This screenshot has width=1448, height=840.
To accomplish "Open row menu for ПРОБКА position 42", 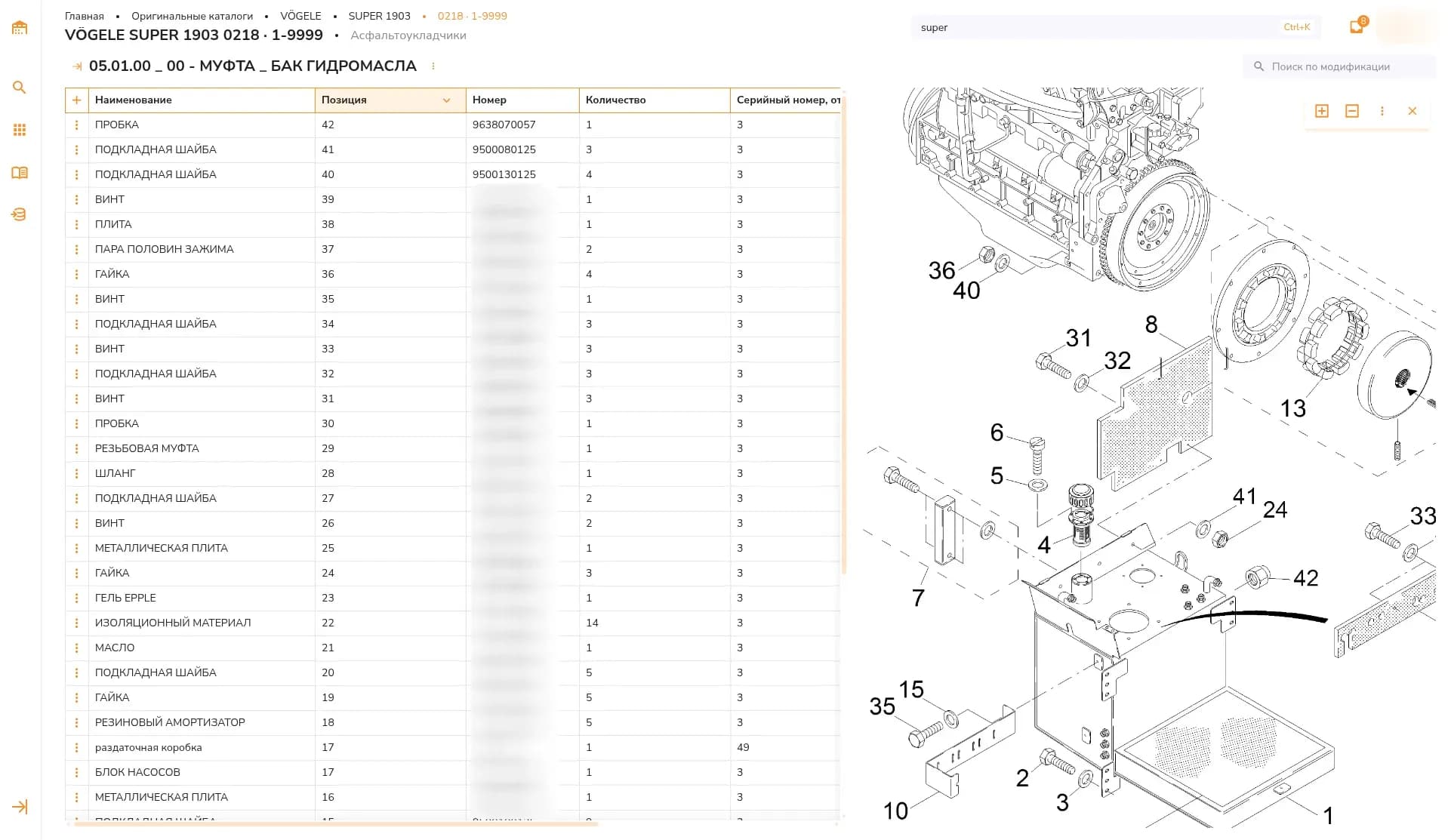I will click(76, 125).
